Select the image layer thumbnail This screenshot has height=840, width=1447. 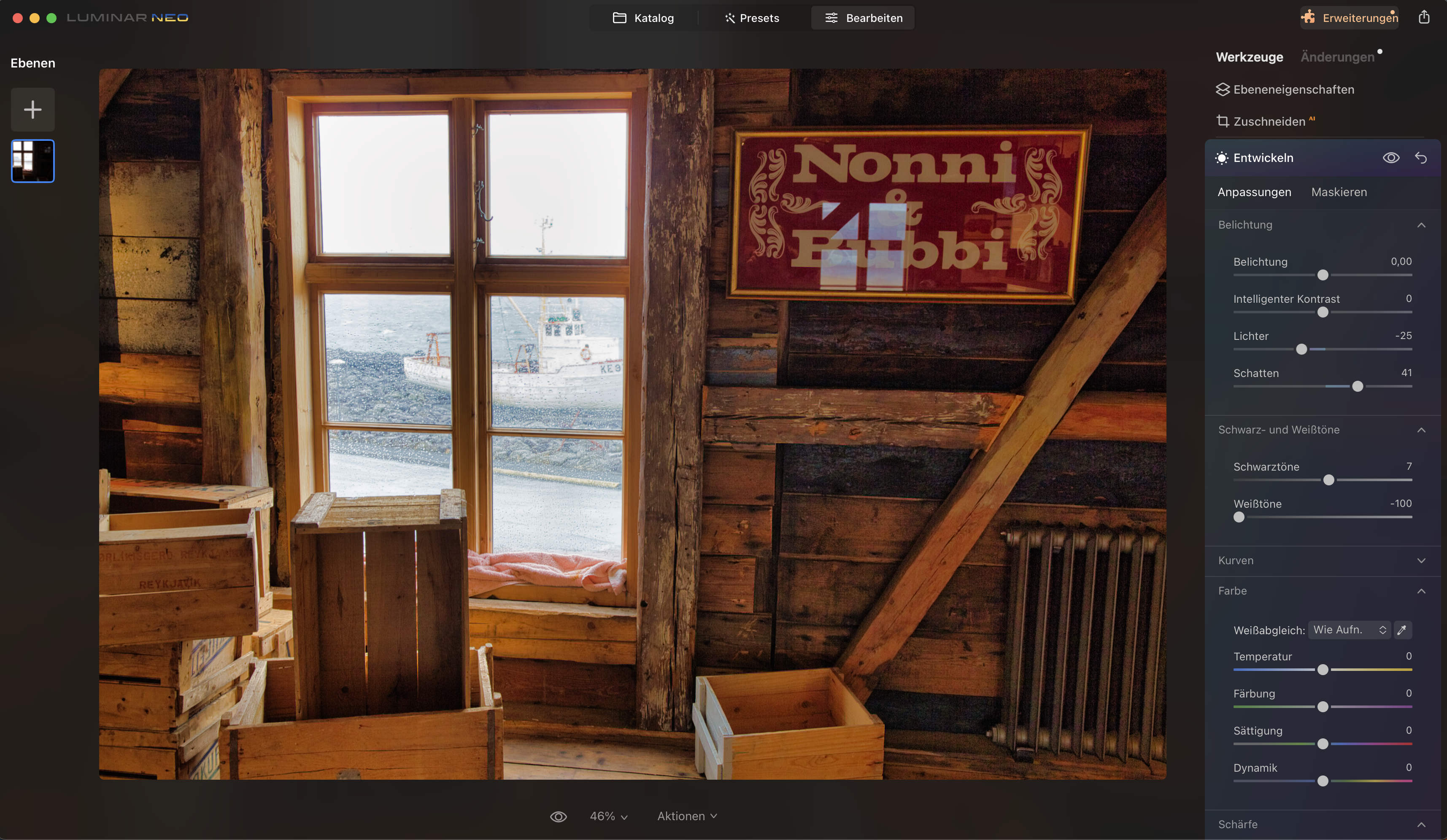pyautogui.click(x=33, y=161)
